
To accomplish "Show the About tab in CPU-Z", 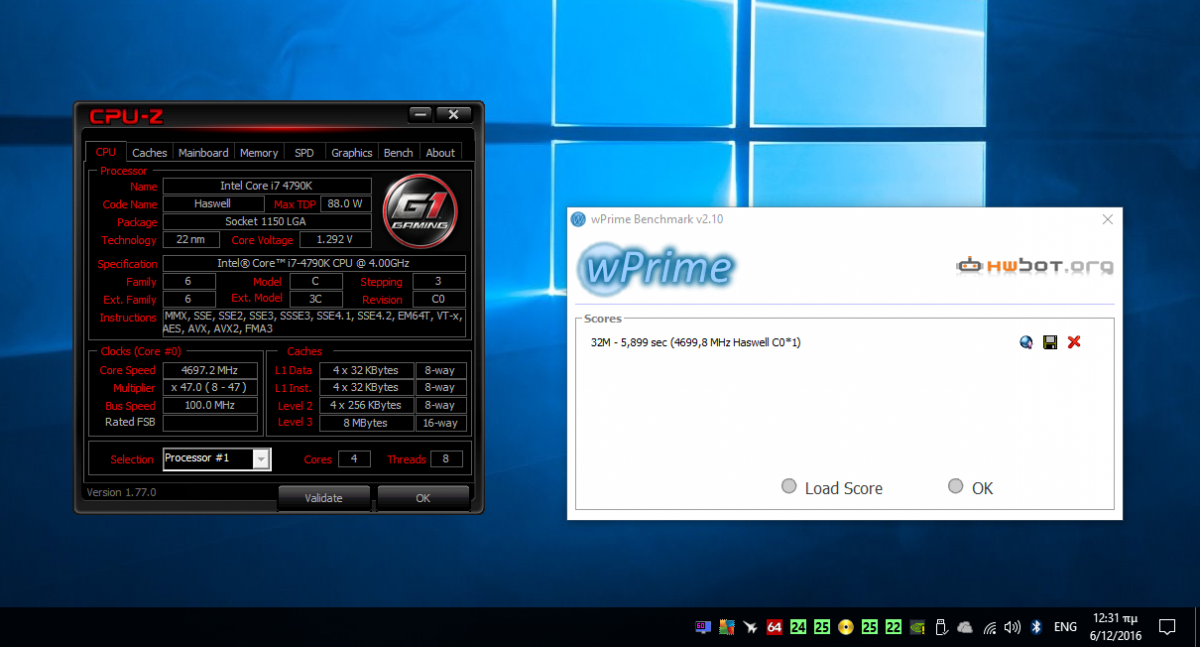I will click(x=440, y=153).
